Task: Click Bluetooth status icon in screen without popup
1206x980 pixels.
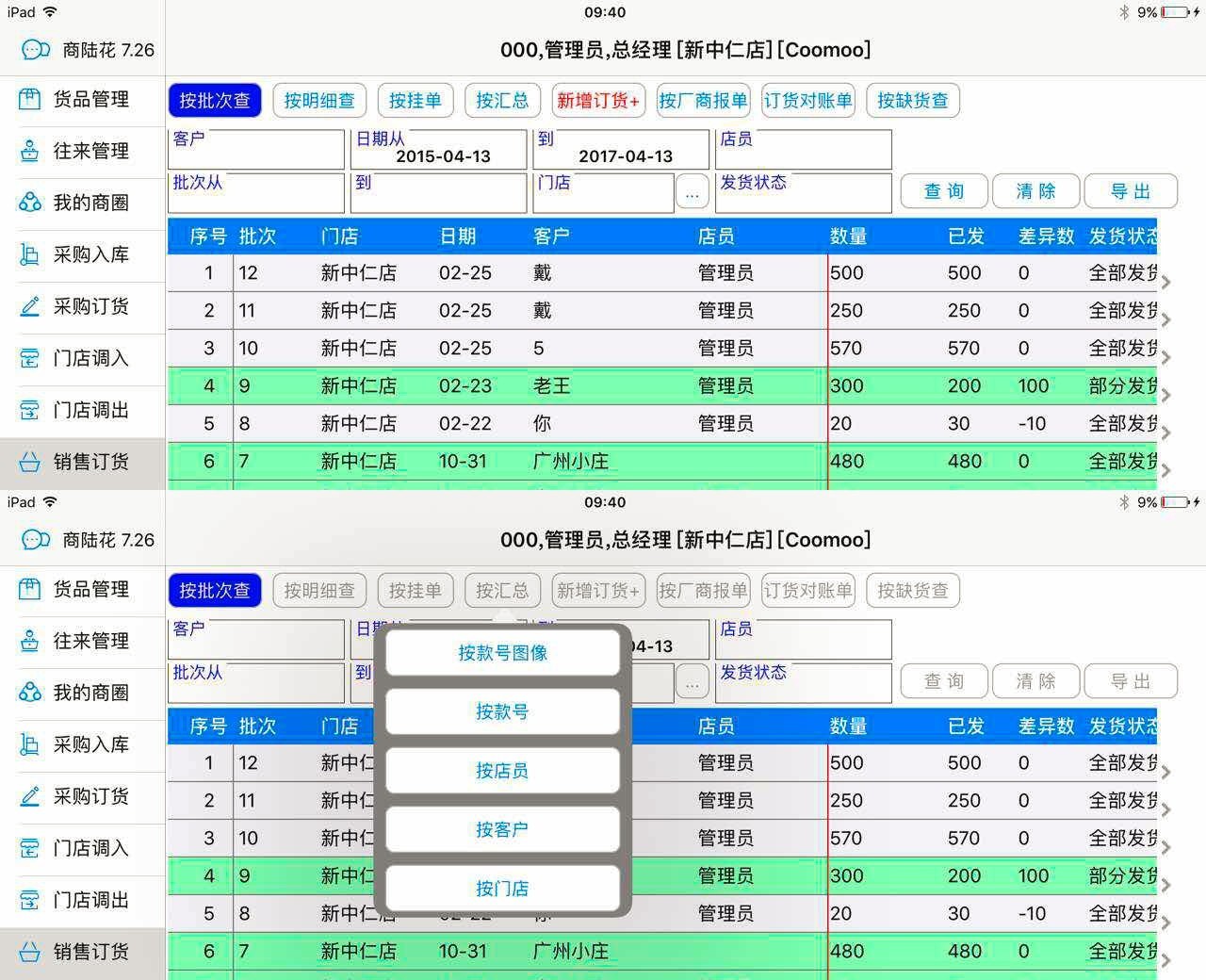Action: pyautogui.click(x=1124, y=12)
